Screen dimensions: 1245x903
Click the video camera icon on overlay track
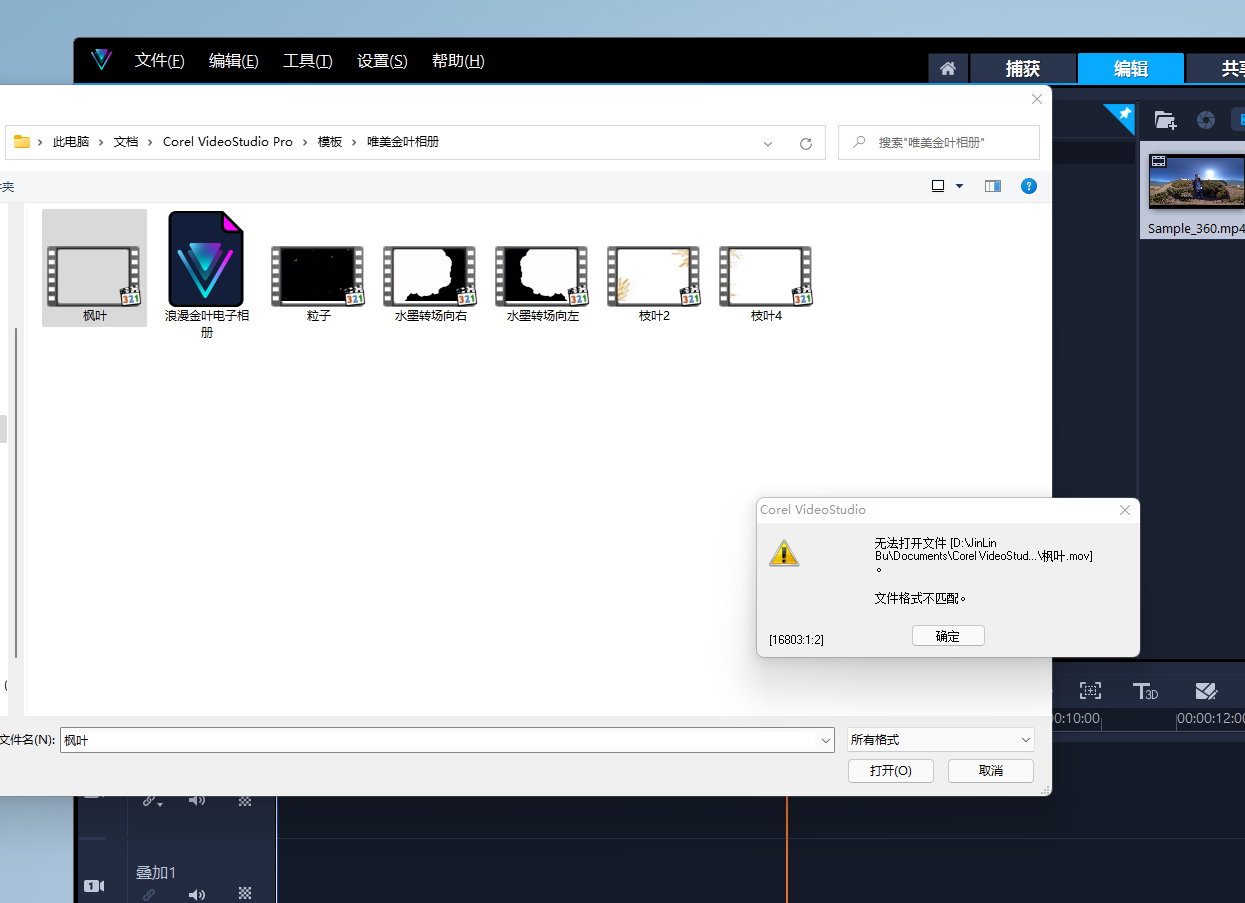coord(93,886)
